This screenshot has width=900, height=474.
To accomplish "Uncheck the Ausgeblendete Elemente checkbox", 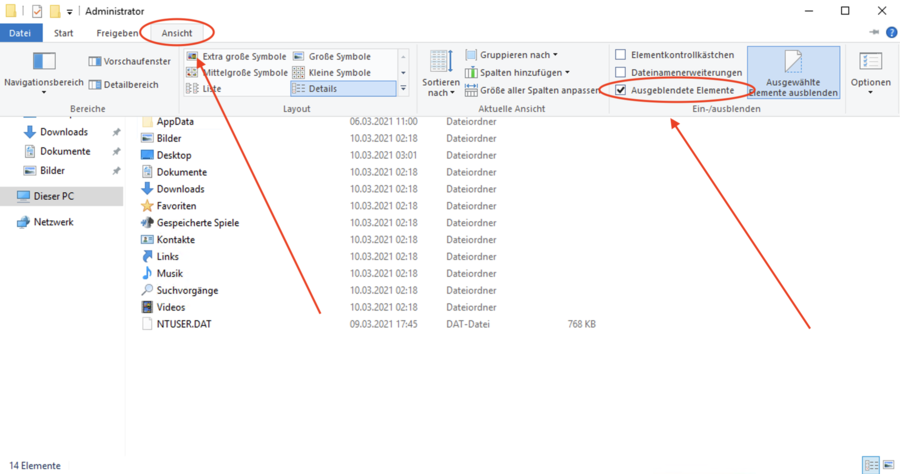I will pos(621,90).
